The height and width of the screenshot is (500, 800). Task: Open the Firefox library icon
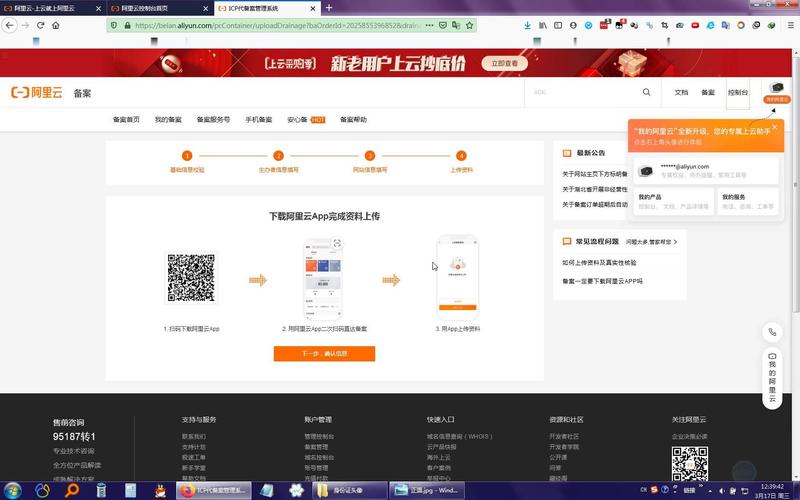click(543, 25)
